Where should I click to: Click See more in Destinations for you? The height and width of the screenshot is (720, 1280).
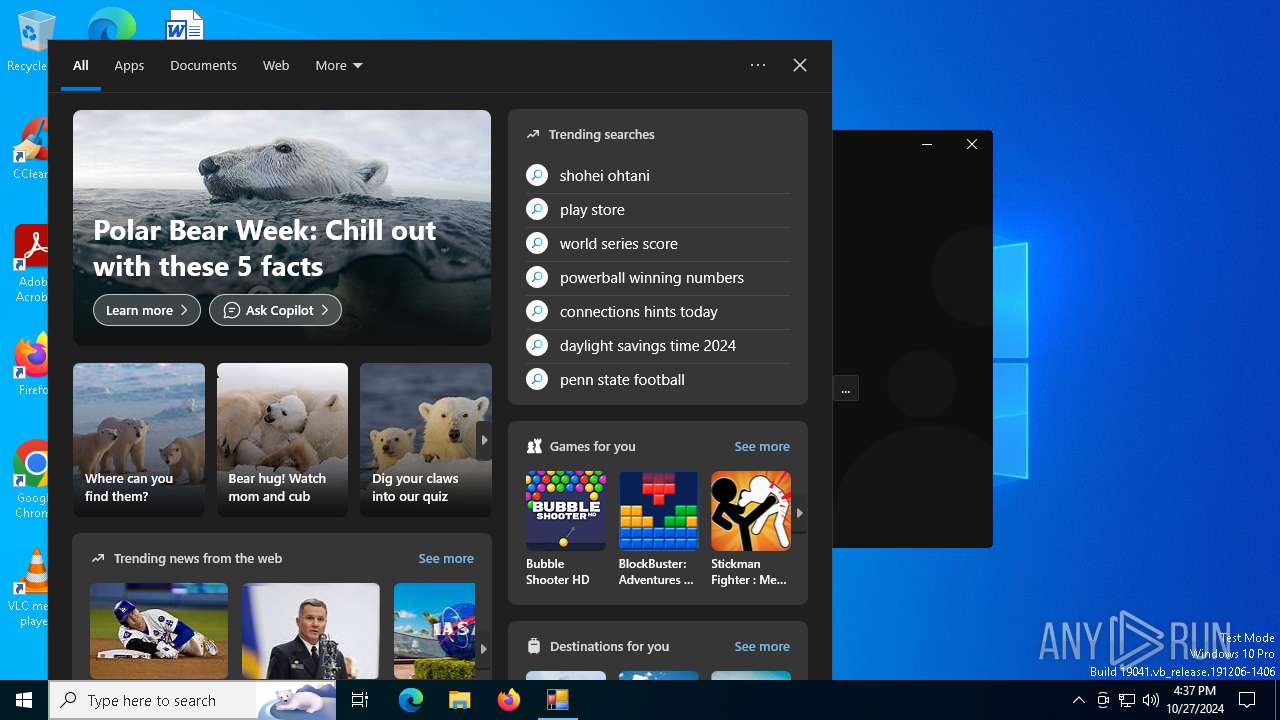tap(762, 647)
